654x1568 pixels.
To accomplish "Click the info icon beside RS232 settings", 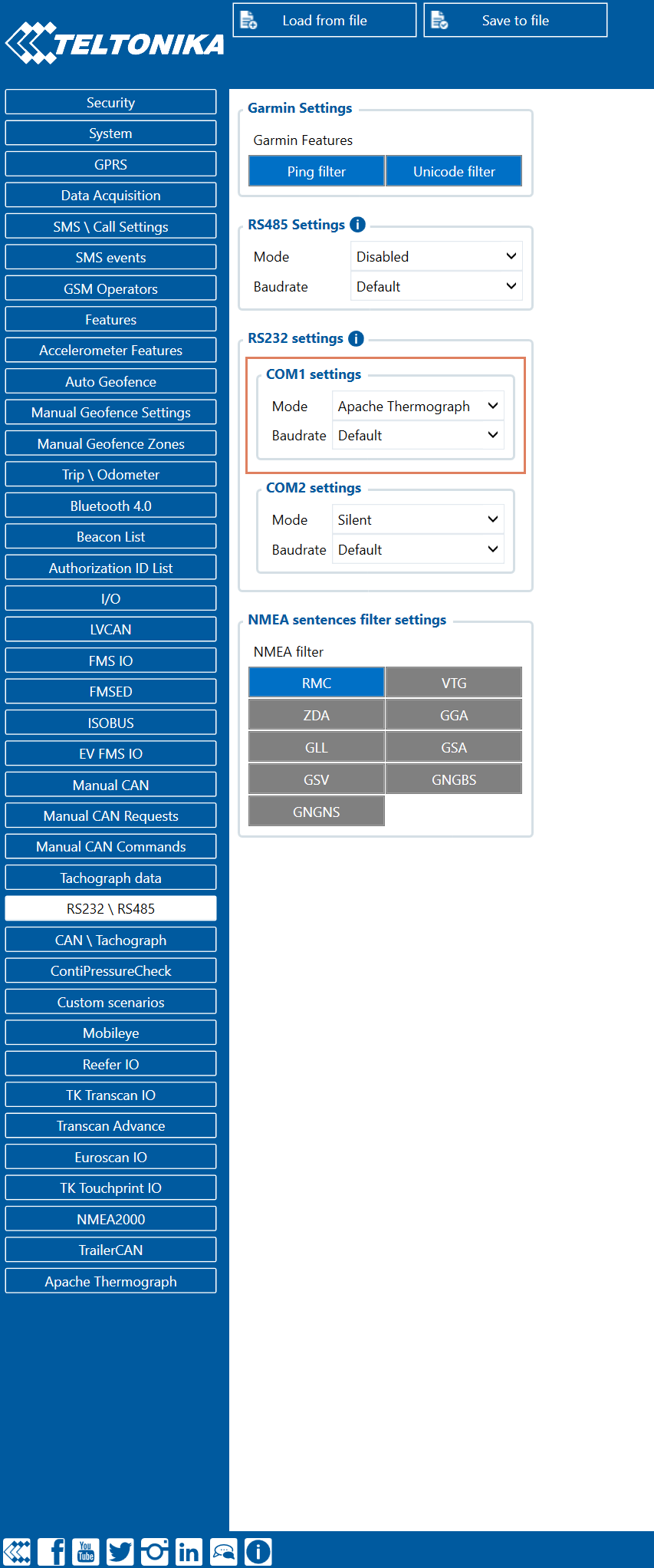I will [x=356, y=338].
